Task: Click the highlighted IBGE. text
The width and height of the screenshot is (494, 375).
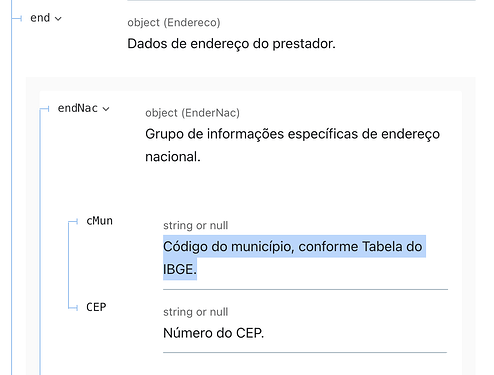Action: click(180, 269)
